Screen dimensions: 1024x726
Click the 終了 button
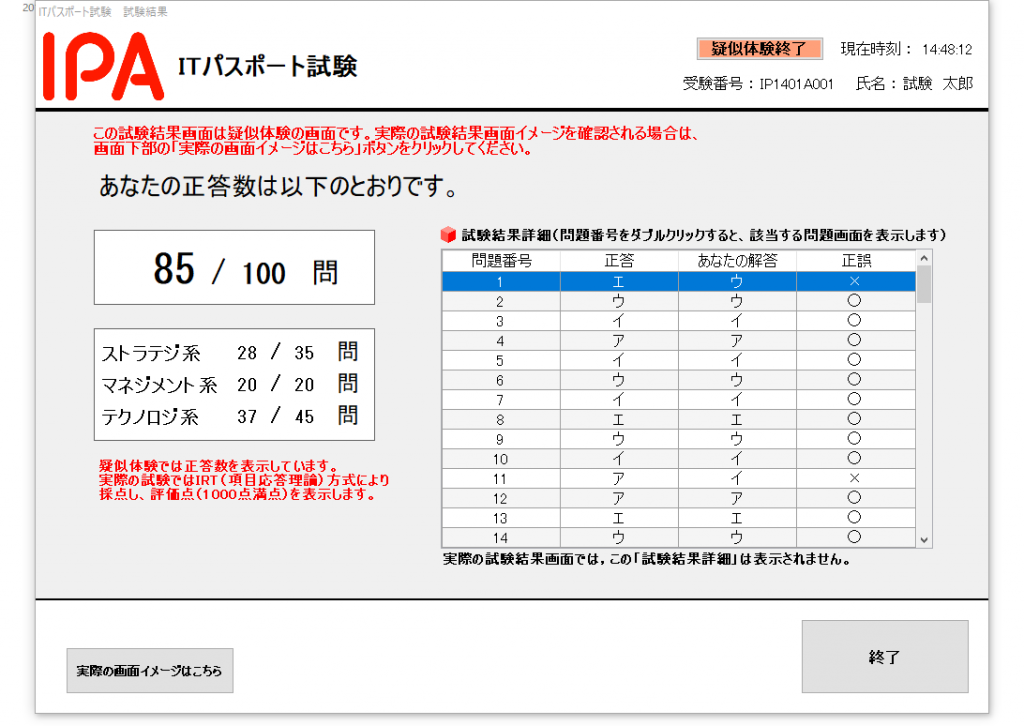click(x=885, y=656)
